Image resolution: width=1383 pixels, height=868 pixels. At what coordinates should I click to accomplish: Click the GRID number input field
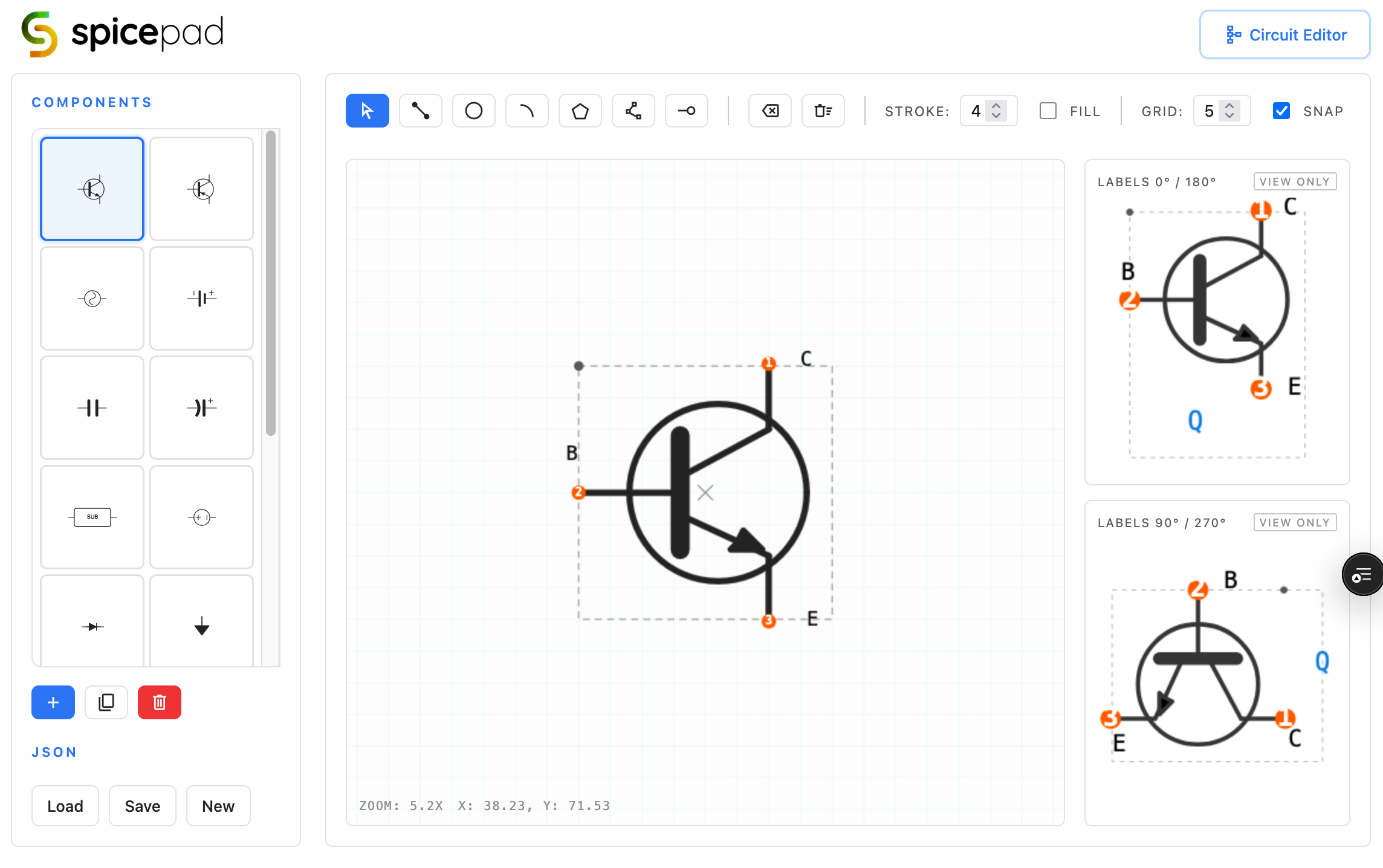point(1222,111)
